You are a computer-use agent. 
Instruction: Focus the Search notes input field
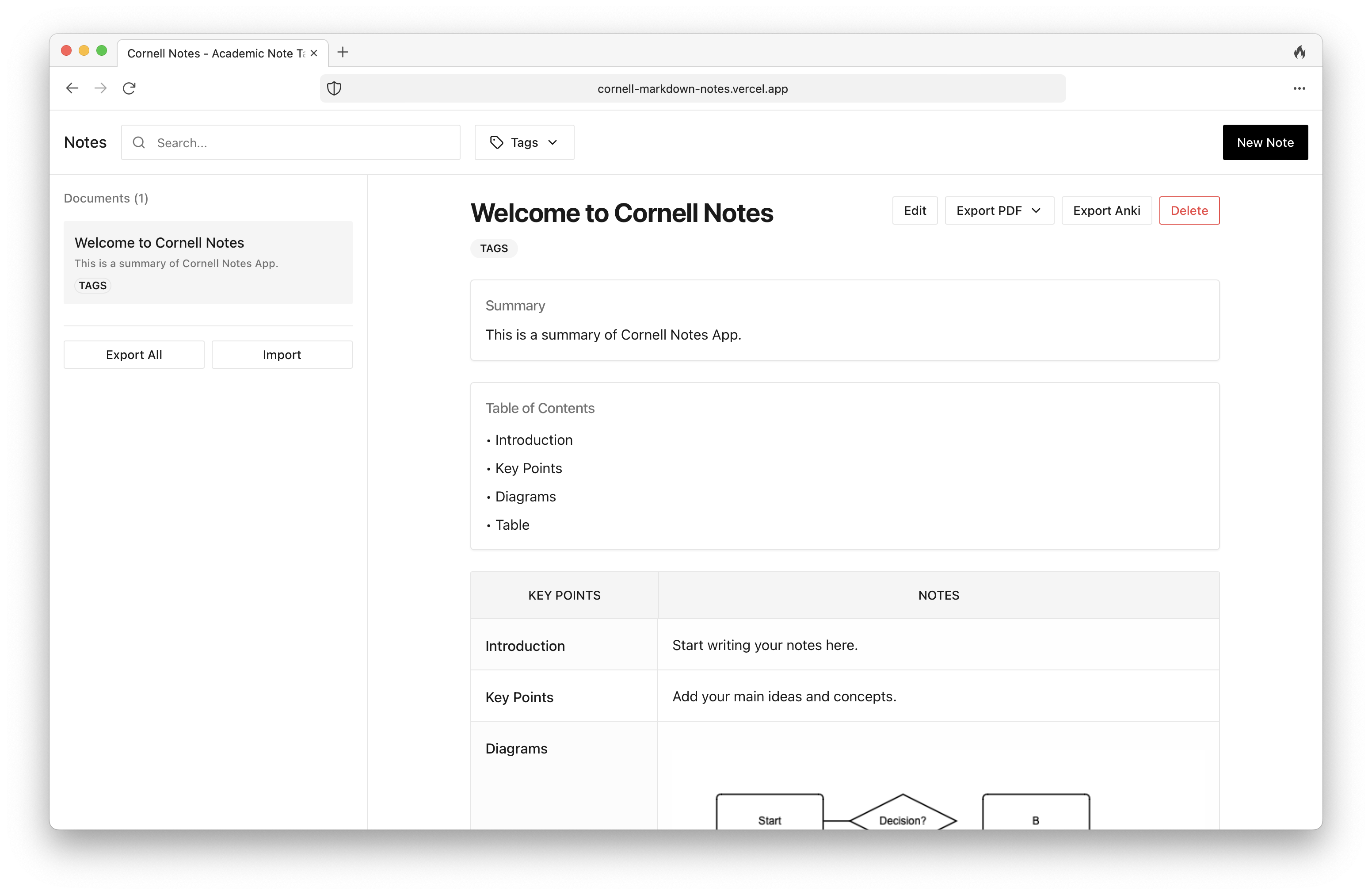[290, 142]
